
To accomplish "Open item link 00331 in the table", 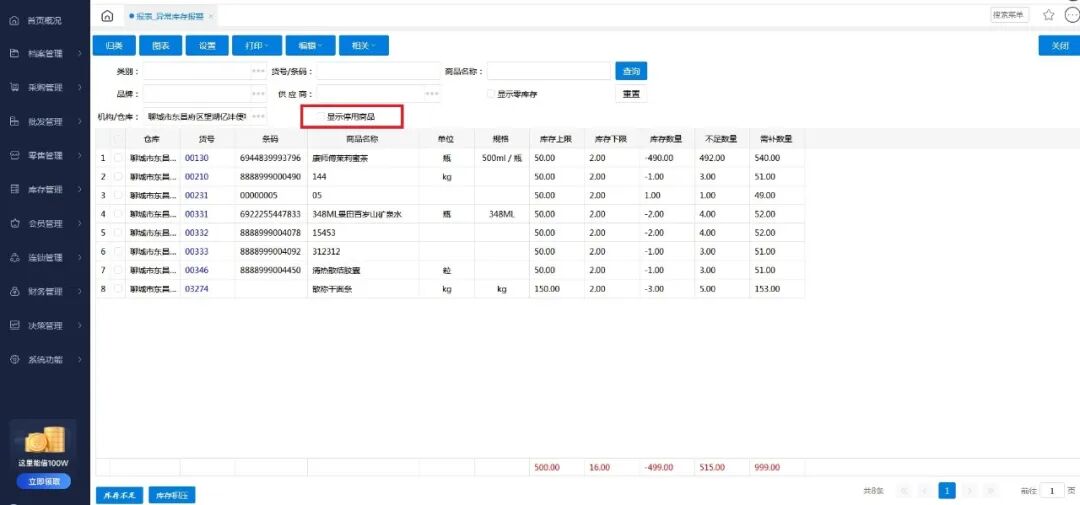I will coord(196,214).
